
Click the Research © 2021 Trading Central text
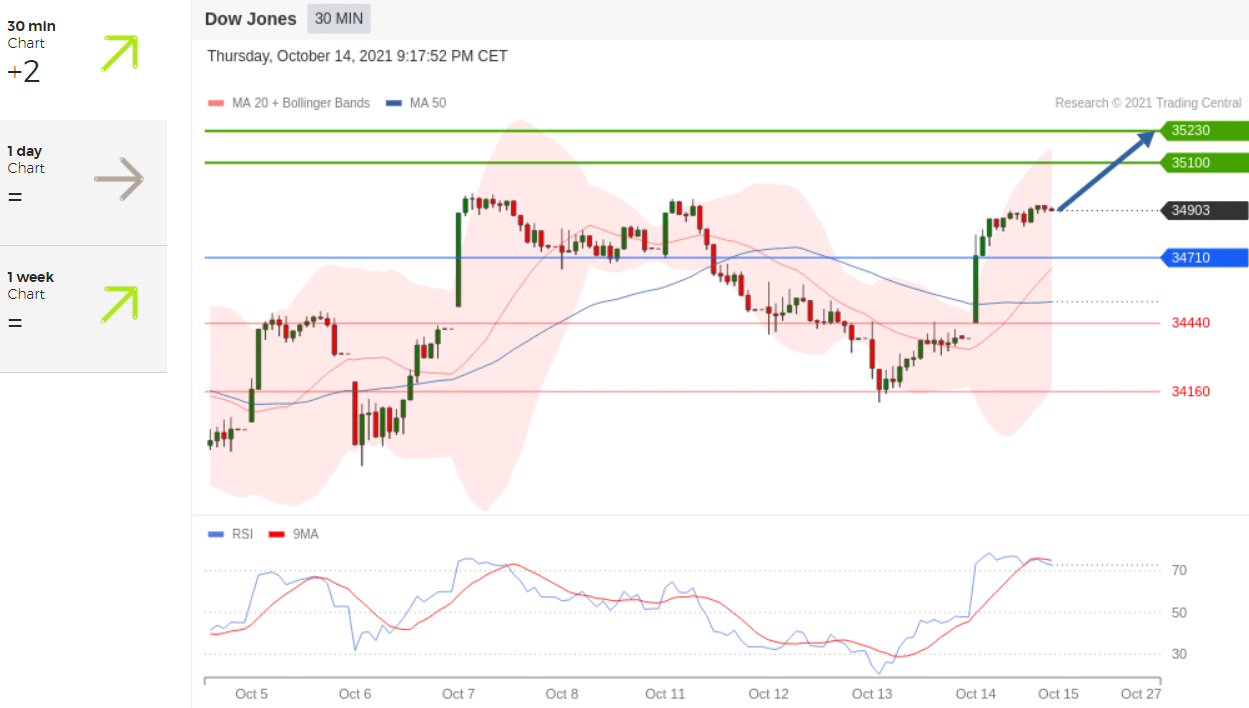(1148, 103)
